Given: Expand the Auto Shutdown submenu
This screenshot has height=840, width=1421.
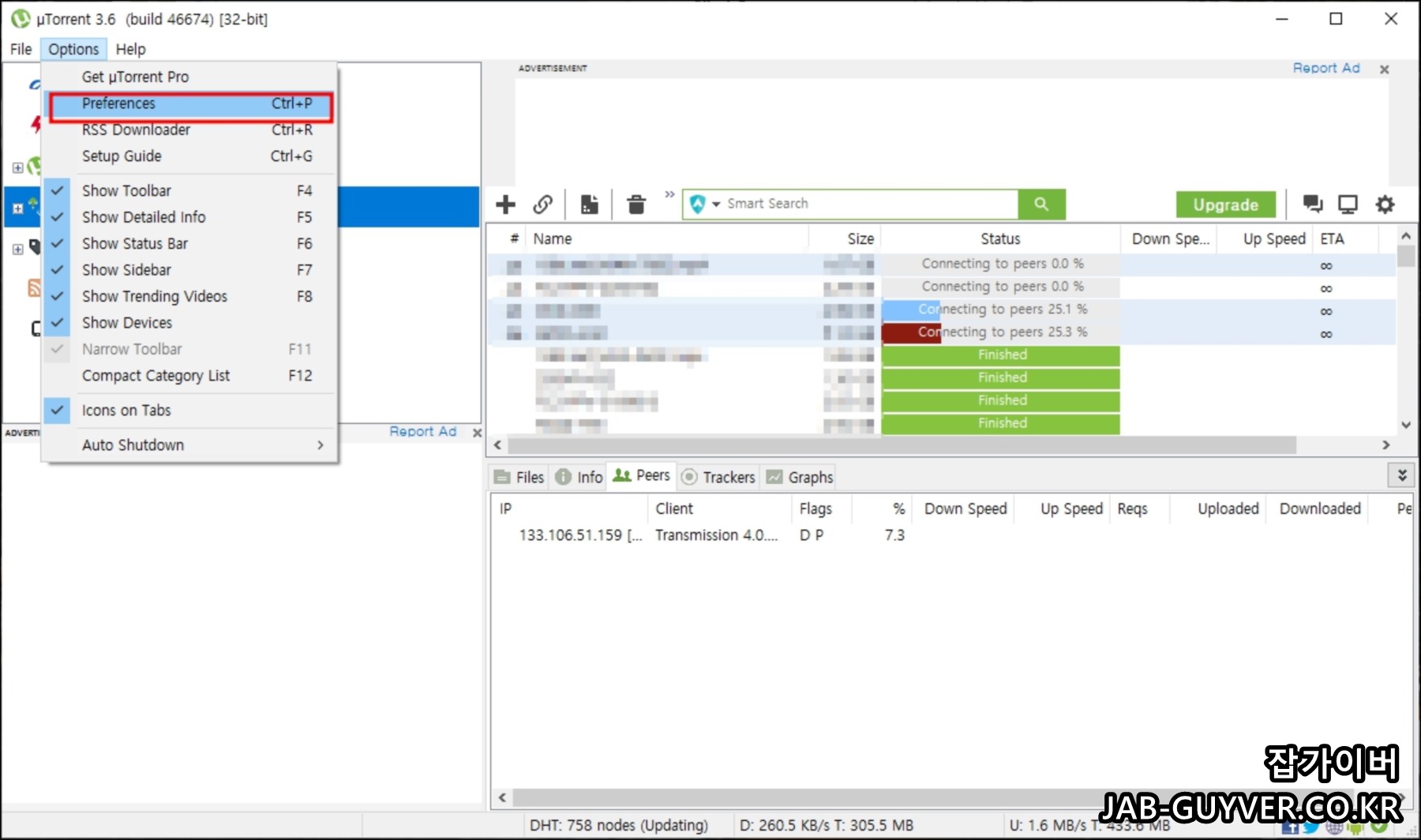Looking at the screenshot, I should (189, 445).
